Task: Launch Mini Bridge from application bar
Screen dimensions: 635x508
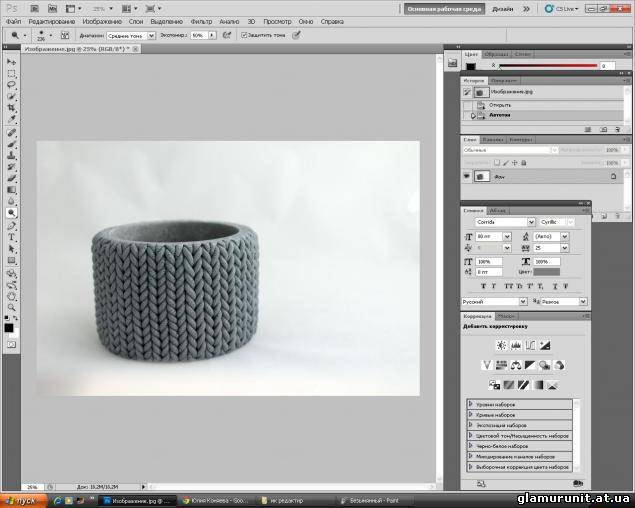Action: (x=52, y=8)
